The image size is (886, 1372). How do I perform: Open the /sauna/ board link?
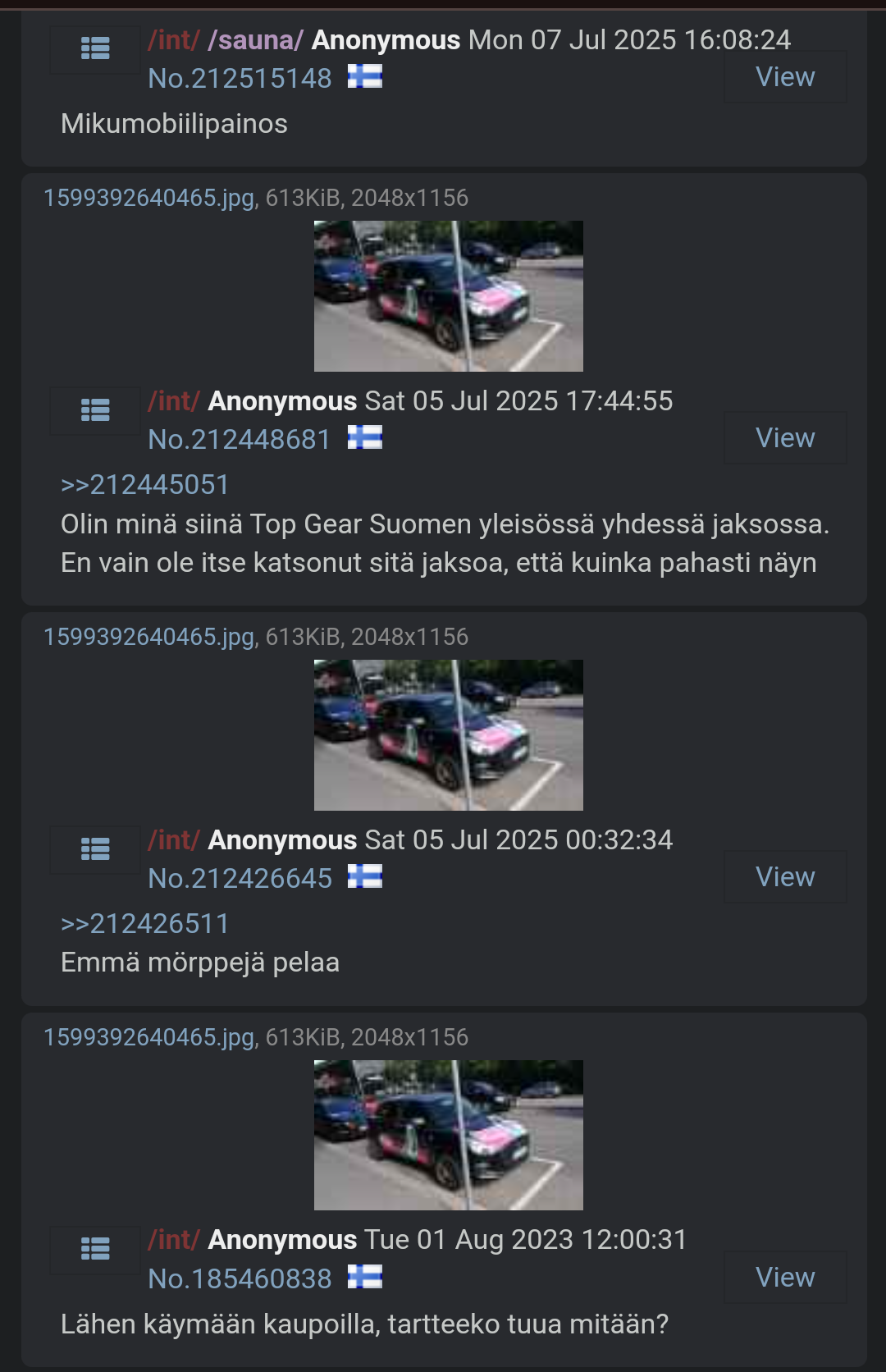256,39
